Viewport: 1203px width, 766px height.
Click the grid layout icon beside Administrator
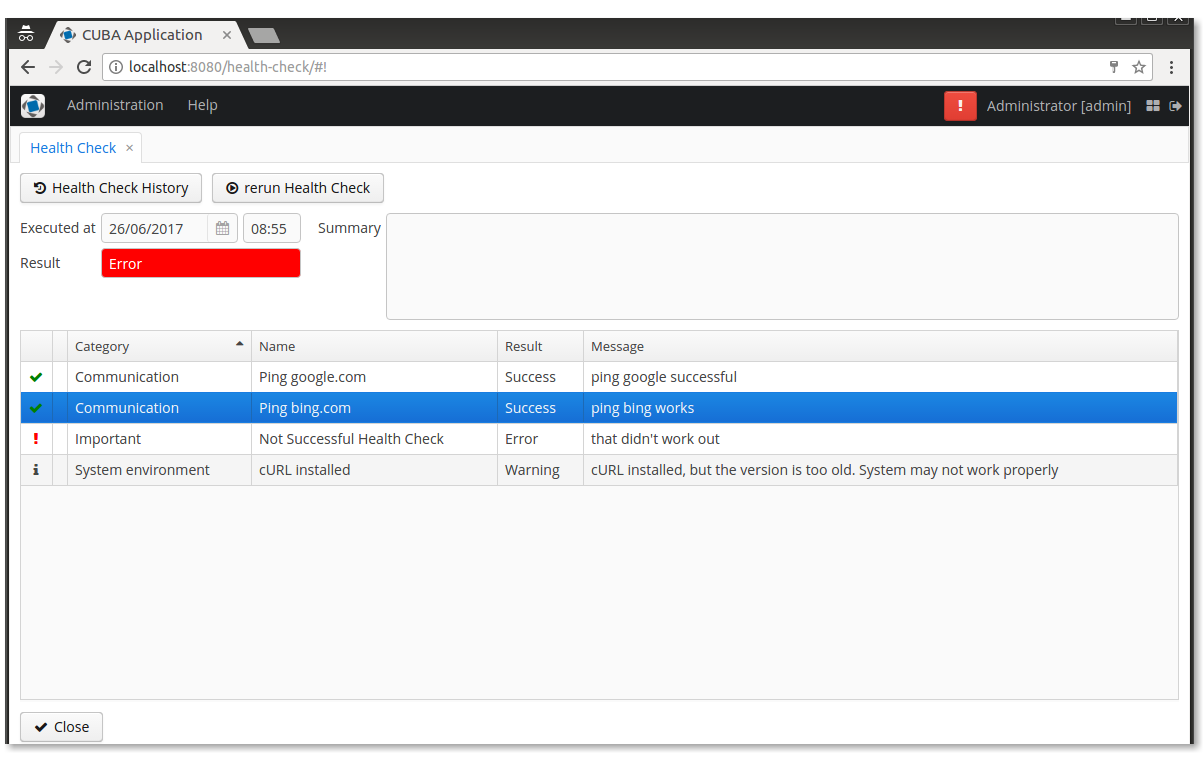1152,106
